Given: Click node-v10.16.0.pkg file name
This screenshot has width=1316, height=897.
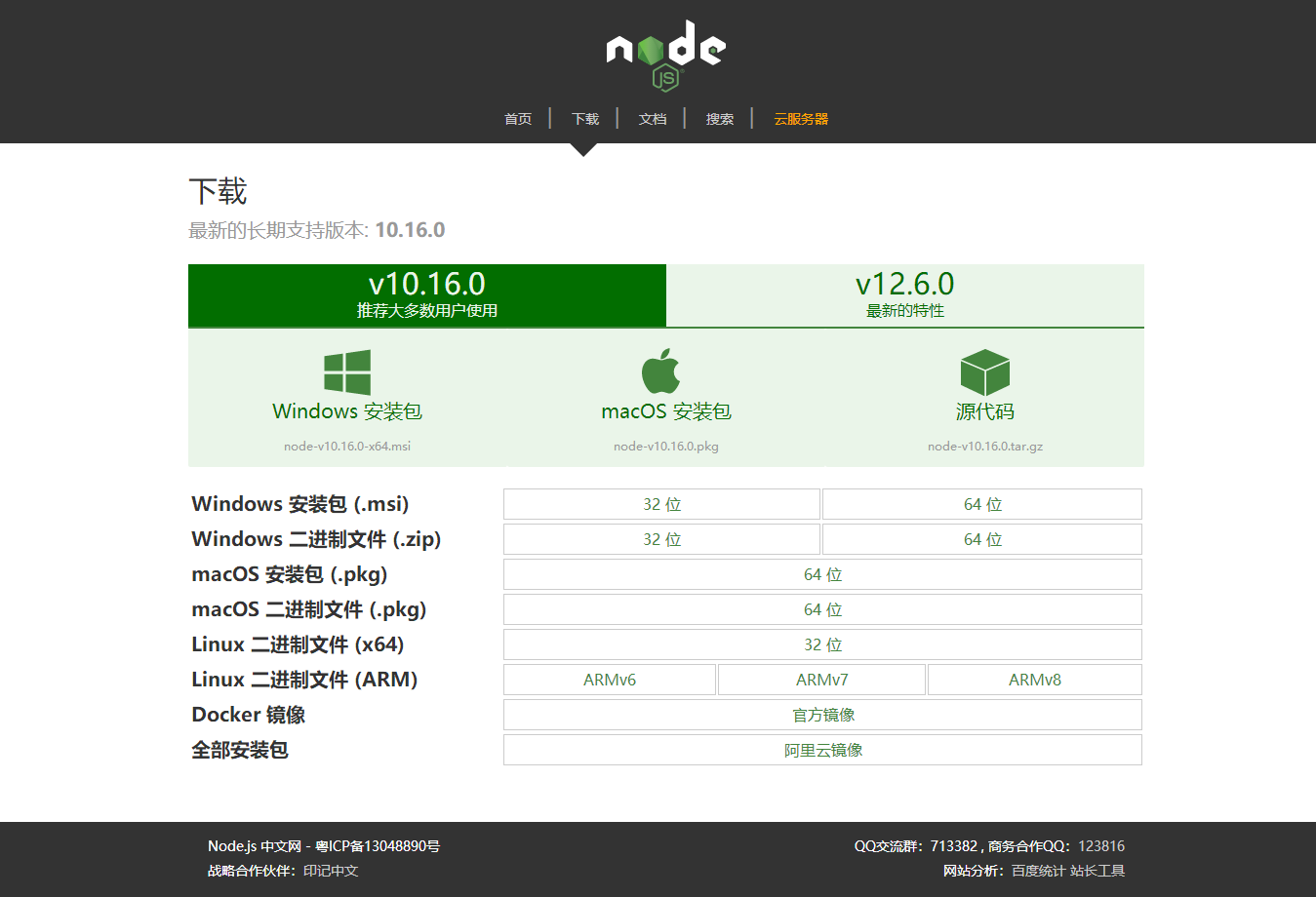Looking at the screenshot, I should (666, 447).
